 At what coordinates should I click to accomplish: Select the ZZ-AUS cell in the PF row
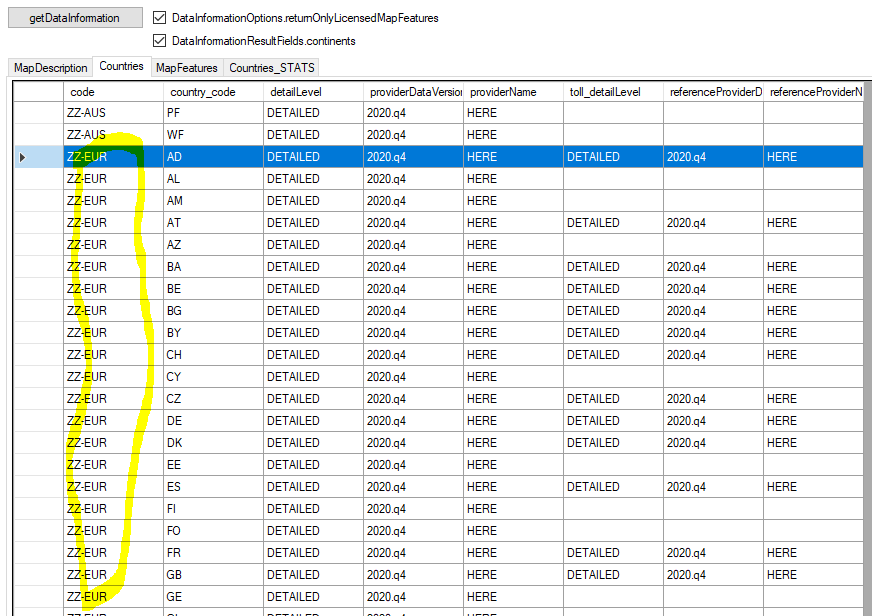click(112, 113)
